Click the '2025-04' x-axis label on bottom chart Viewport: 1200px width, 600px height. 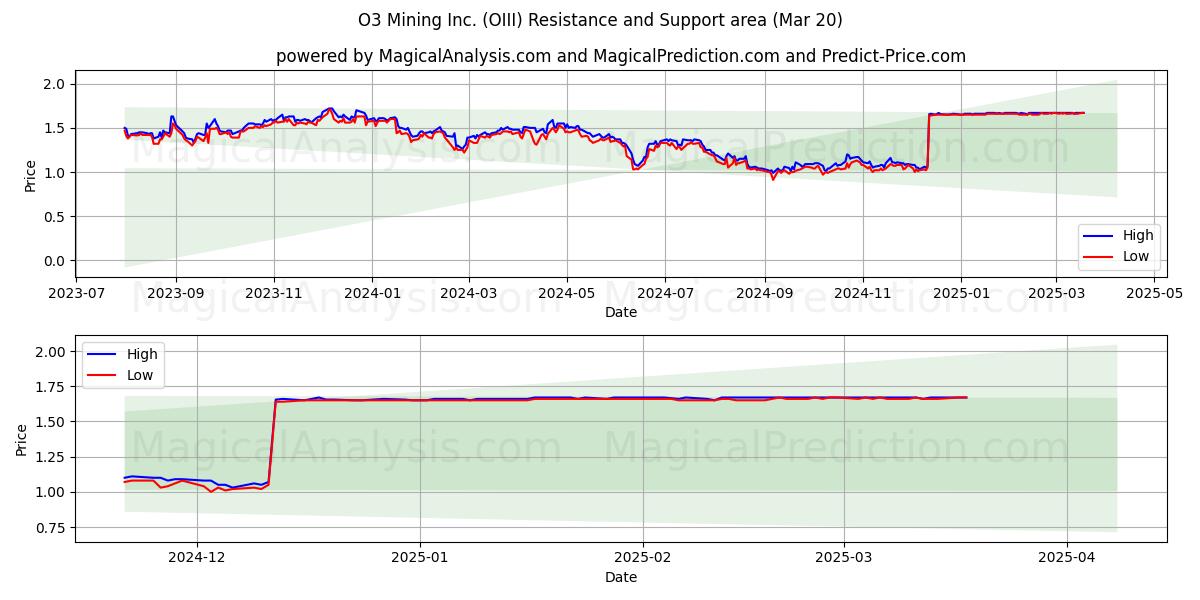click(1068, 559)
